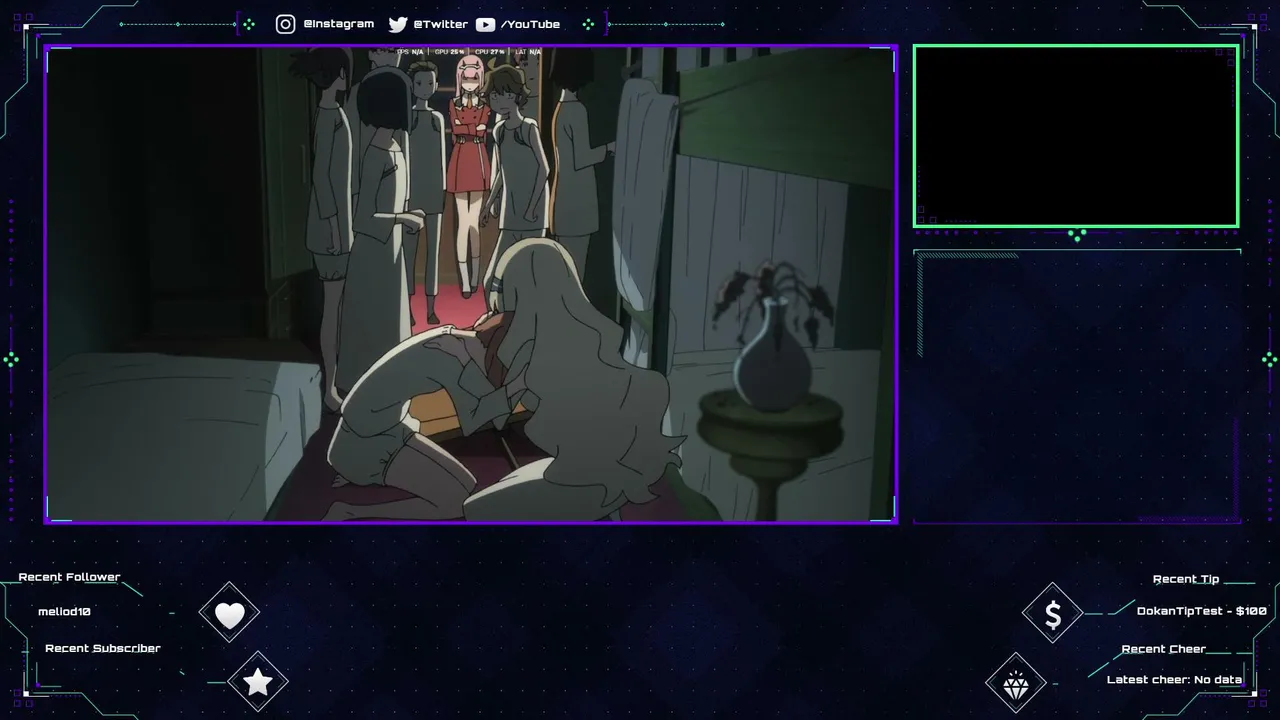The image size is (1280, 720).
Task: Click the black webcam frame with green border
Action: pyautogui.click(x=1076, y=136)
